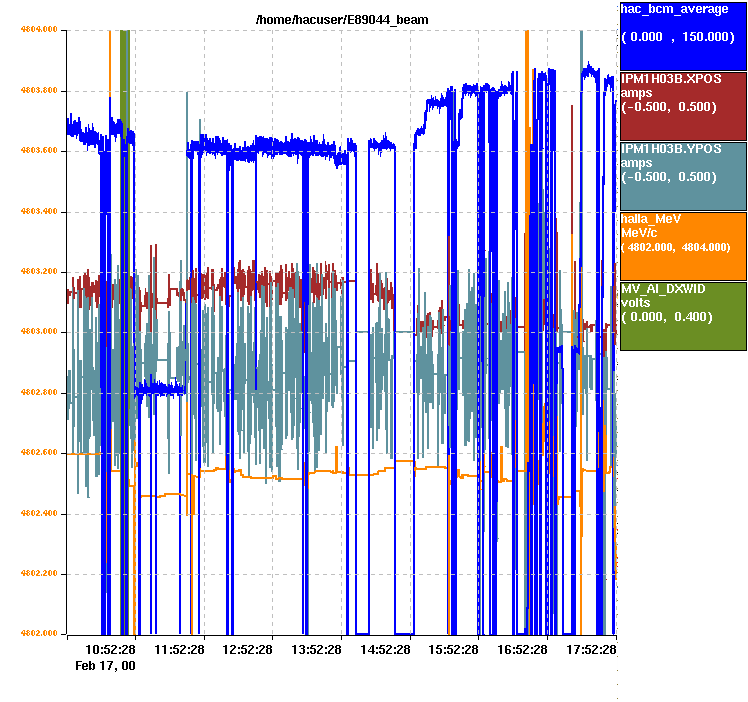Screen dimensions: 748x702
Task: Click the 12:52:28 time axis label
Action: click(x=247, y=649)
